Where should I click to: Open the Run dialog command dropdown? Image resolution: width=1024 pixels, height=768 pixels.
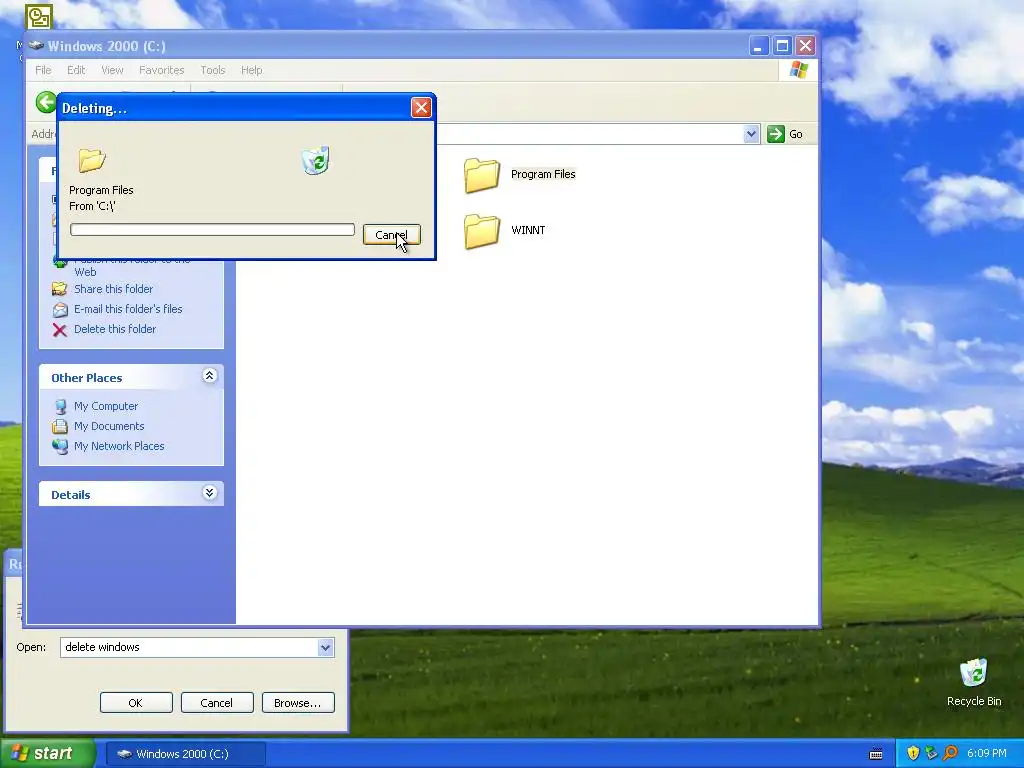[x=326, y=647]
